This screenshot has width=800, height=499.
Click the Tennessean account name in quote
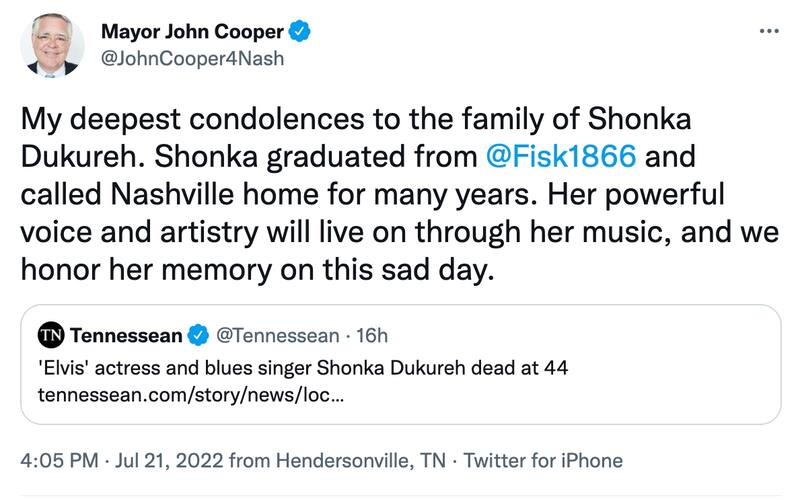click(125, 334)
